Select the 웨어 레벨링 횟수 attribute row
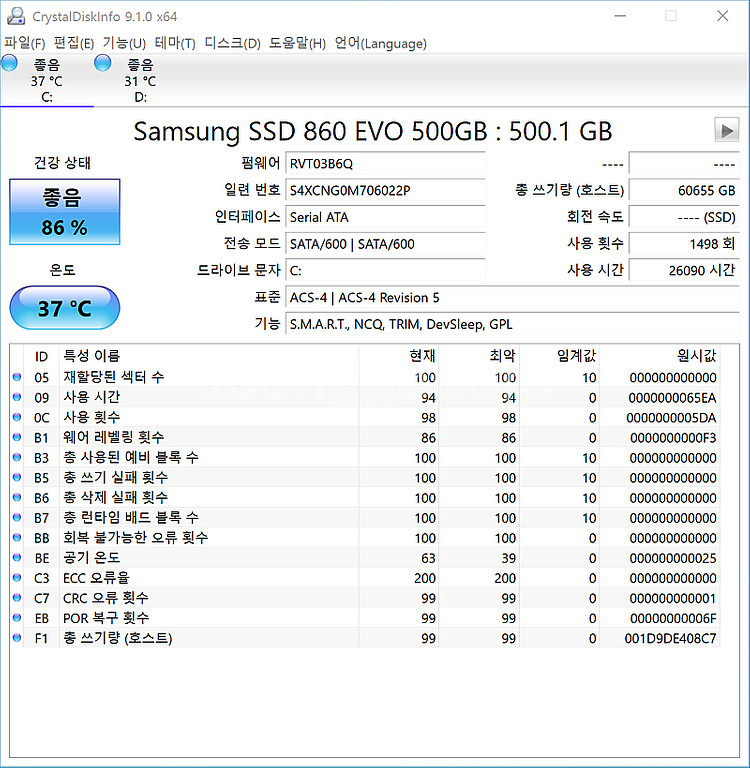The width and height of the screenshot is (750, 768). click(364, 437)
